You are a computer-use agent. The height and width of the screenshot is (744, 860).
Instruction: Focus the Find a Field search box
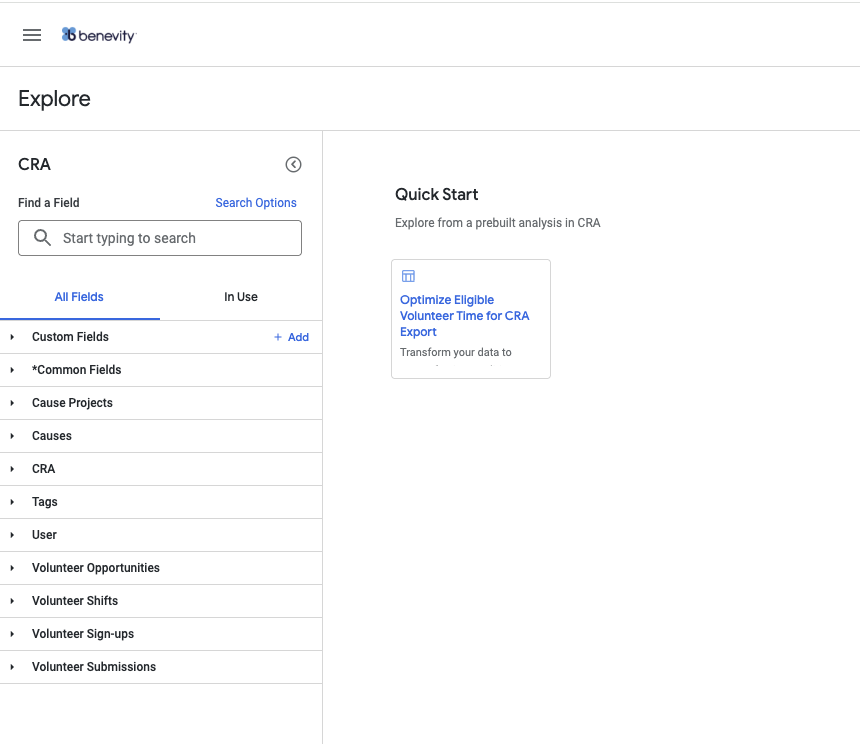pyautogui.click(x=160, y=238)
